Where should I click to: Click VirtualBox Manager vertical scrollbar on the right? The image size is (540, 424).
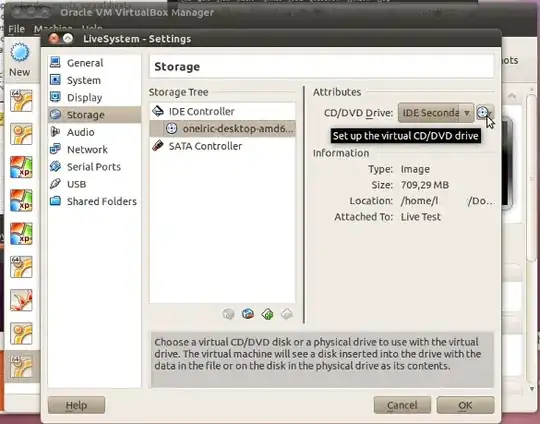(x=532, y=179)
